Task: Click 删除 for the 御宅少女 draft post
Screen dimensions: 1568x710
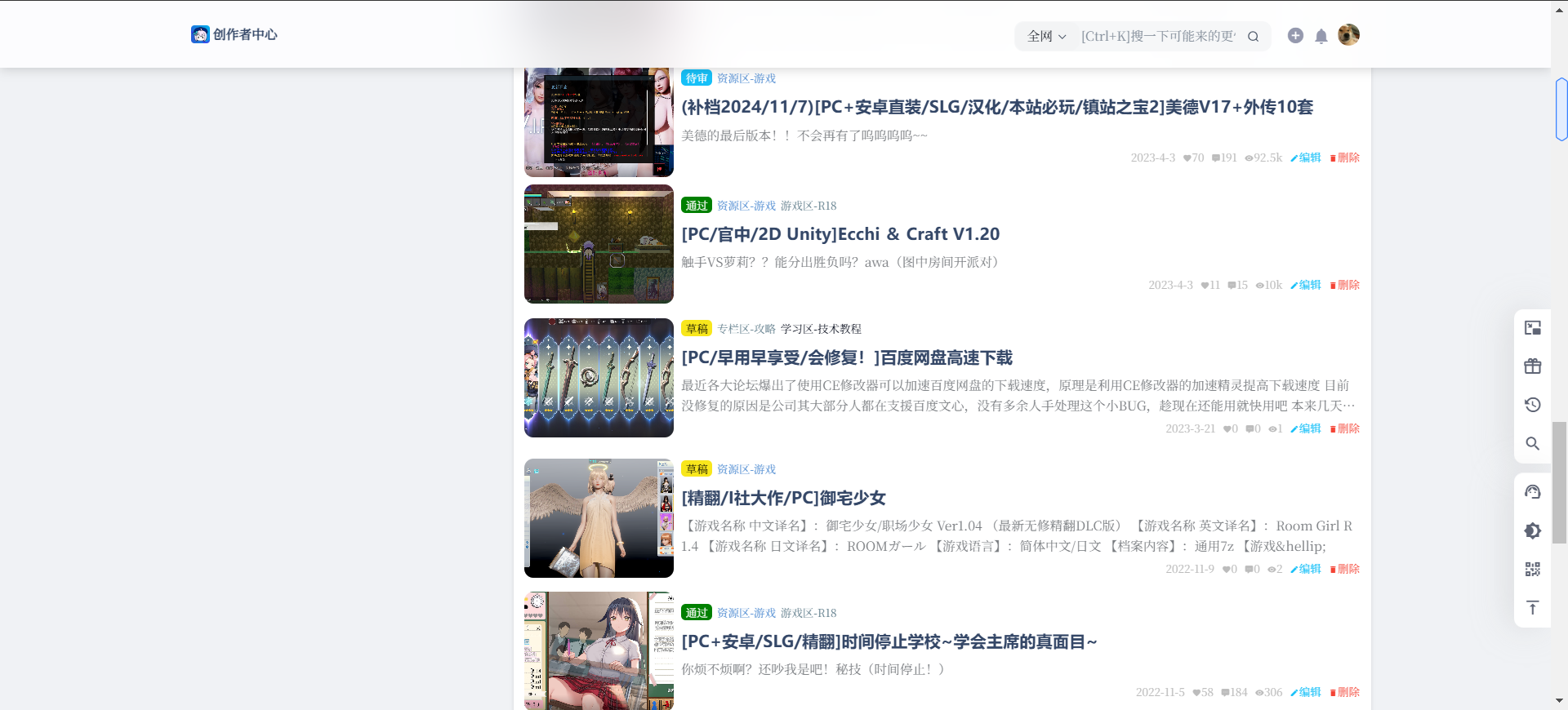Action: point(1345,569)
